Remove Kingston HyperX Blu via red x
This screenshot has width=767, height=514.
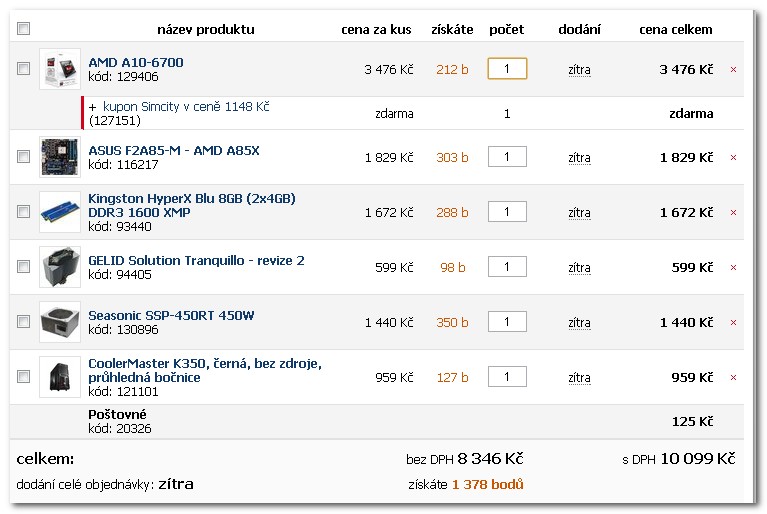pyautogui.click(x=733, y=213)
